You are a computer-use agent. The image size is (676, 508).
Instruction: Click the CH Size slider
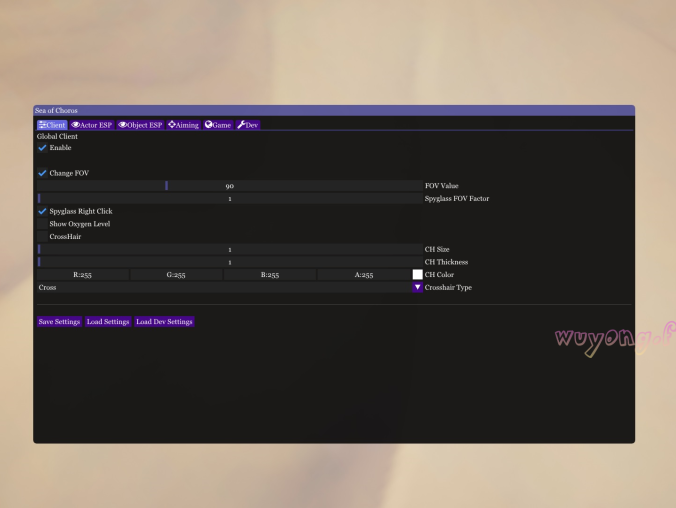pyautogui.click(x=230, y=249)
